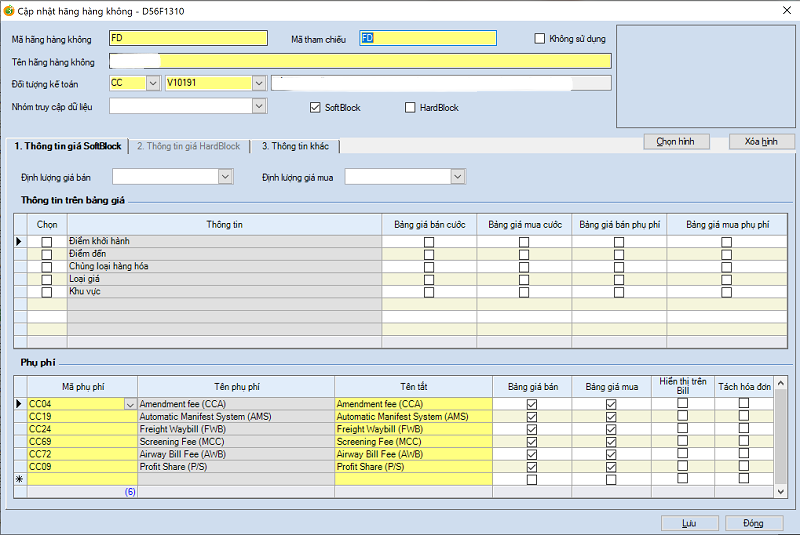
Task: Check Chọn box for Điểm khởi hành
Action: click(x=46, y=242)
